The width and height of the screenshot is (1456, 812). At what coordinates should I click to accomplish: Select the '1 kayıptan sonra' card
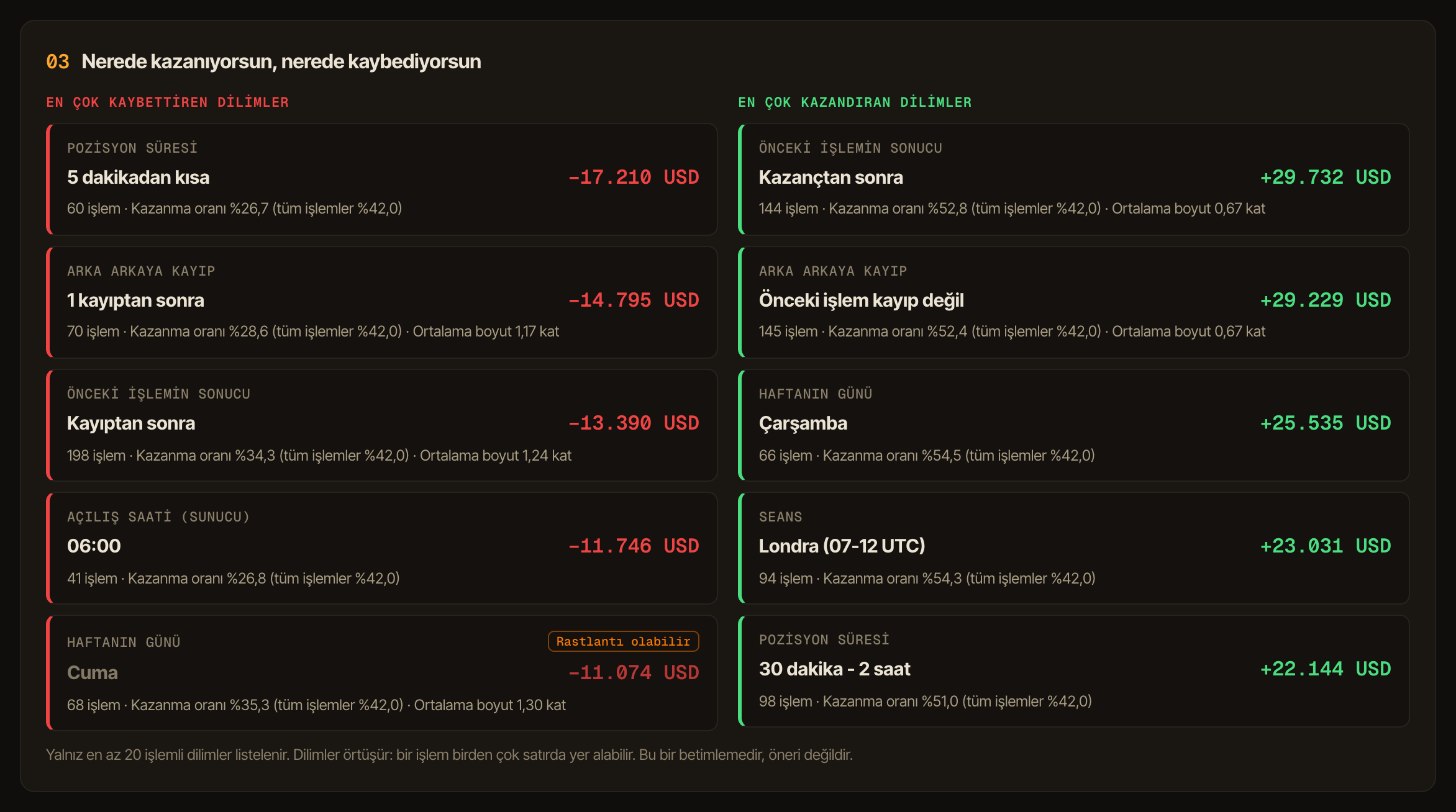[382, 302]
